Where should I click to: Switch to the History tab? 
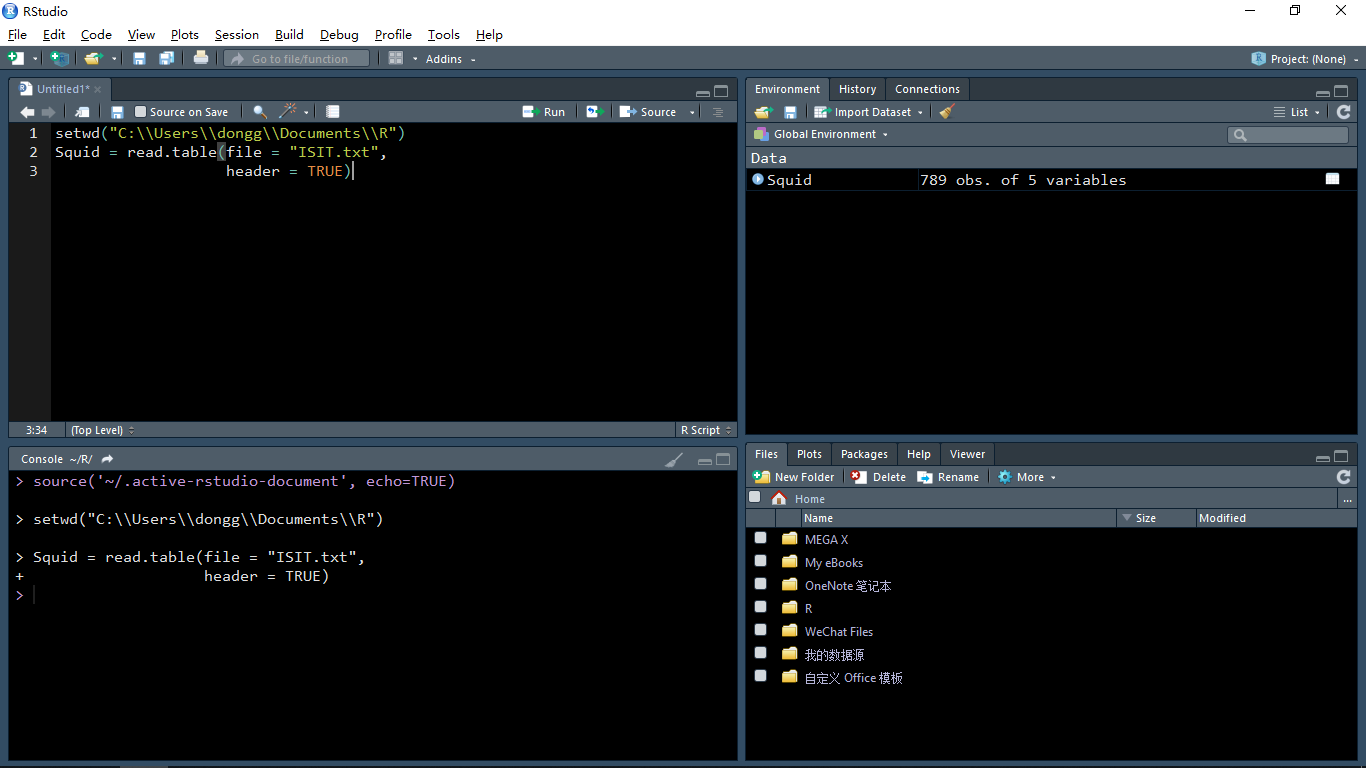point(857,89)
